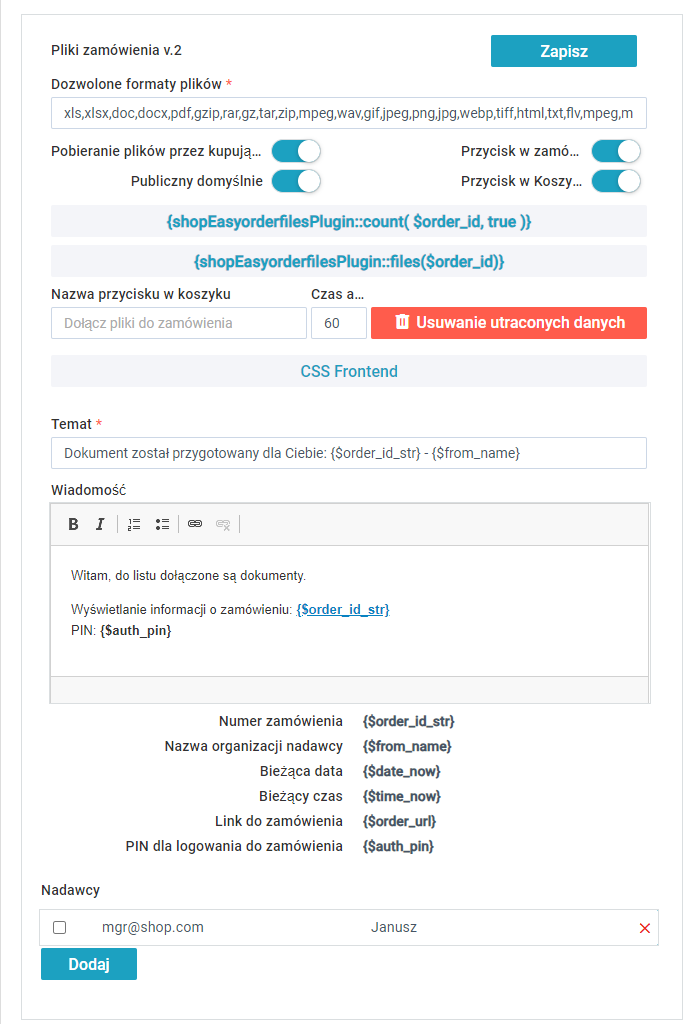Insert a bulleted list in the message
The image size is (693, 1024).
point(162,524)
